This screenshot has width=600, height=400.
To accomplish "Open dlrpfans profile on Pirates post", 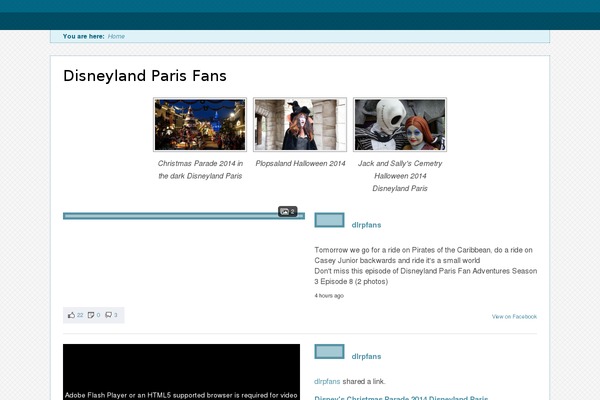I will point(366,225).
